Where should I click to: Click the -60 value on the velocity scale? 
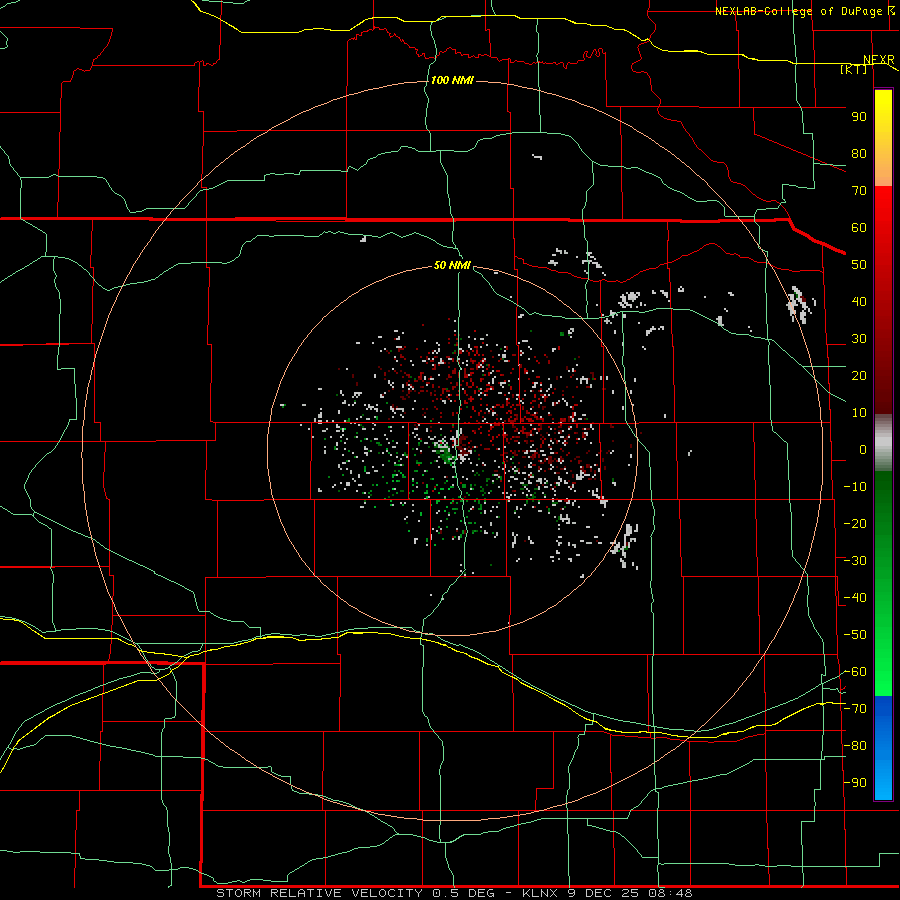(855, 672)
